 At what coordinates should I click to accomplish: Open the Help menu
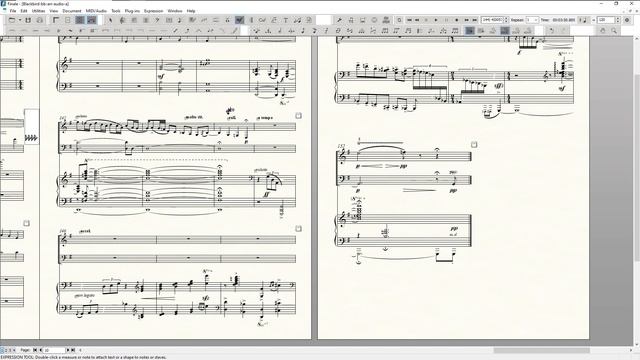point(191,11)
